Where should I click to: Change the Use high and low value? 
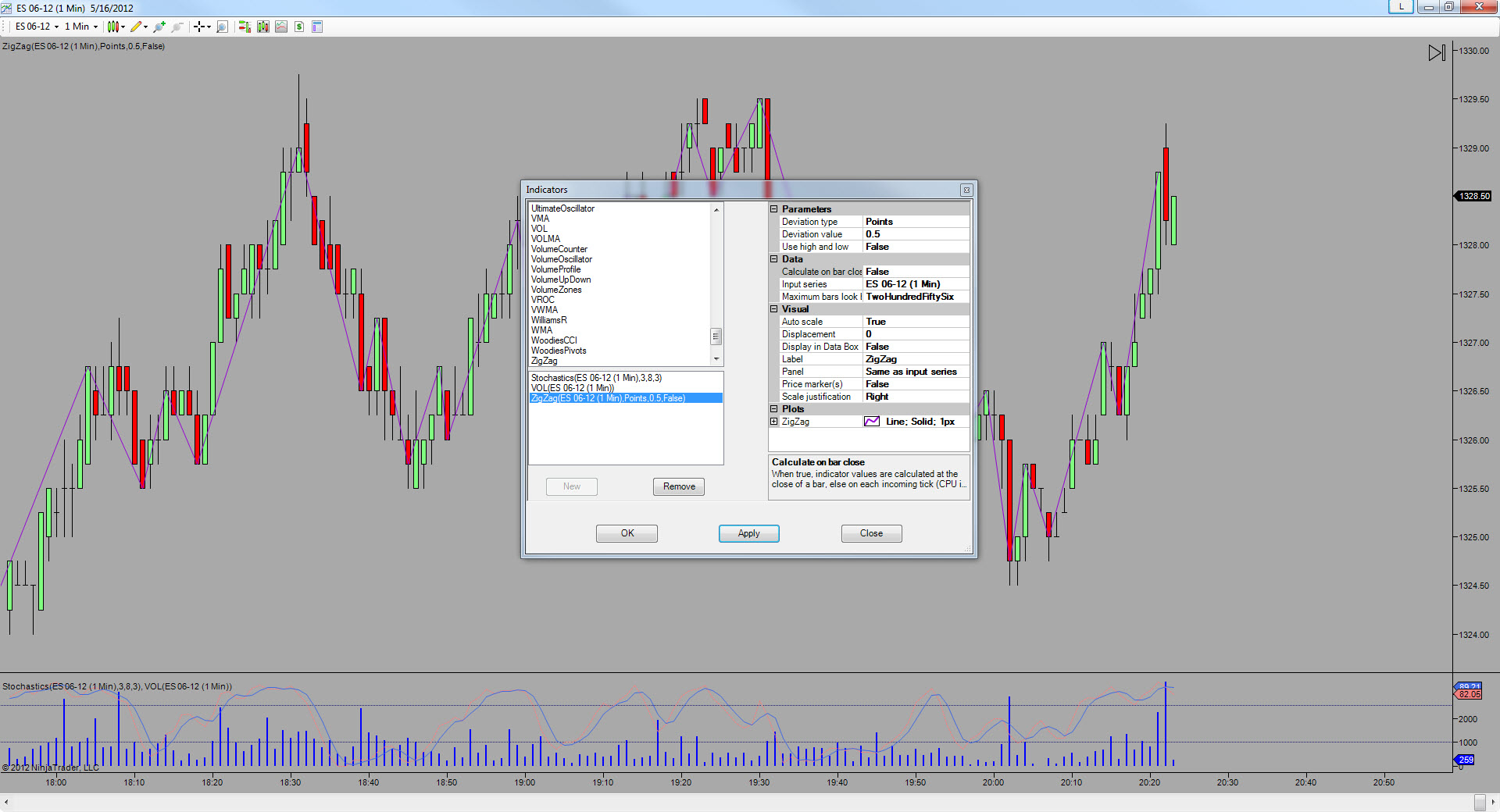(x=916, y=247)
